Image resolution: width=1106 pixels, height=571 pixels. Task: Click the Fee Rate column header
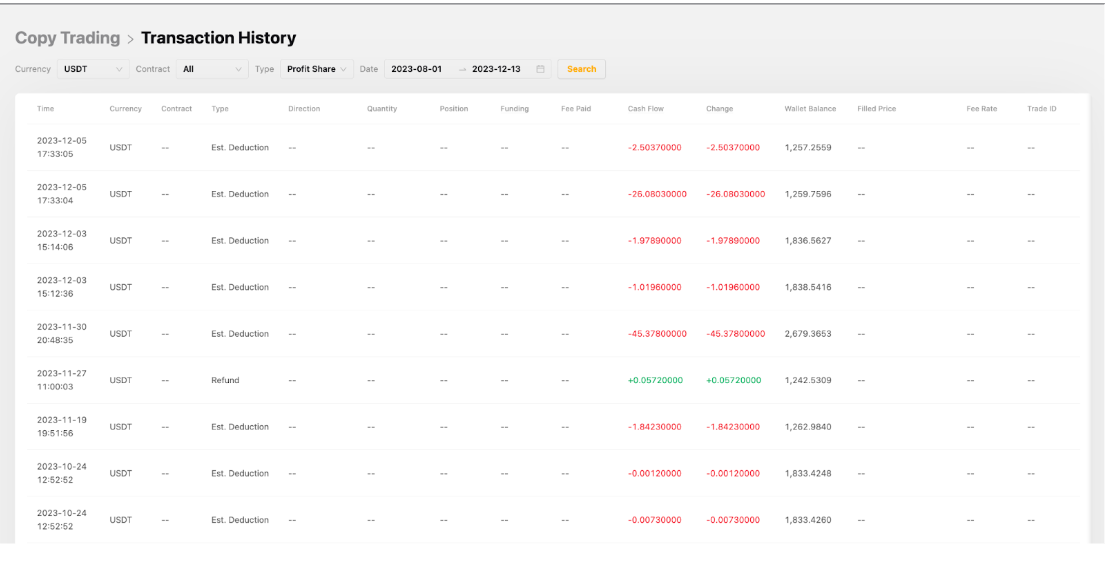click(x=981, y=108)
